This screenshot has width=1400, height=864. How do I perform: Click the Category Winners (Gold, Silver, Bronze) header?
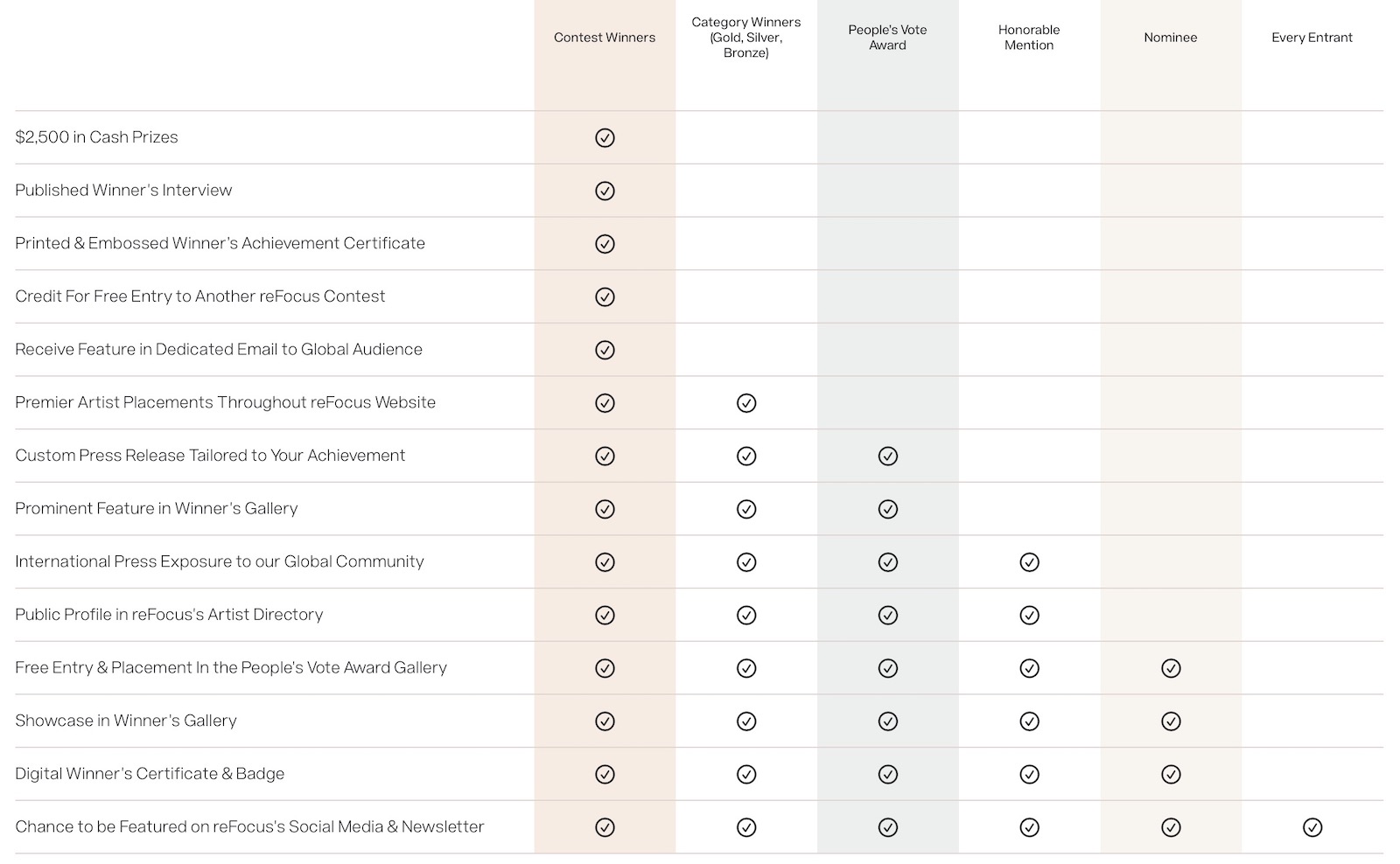tap(746, 38)
